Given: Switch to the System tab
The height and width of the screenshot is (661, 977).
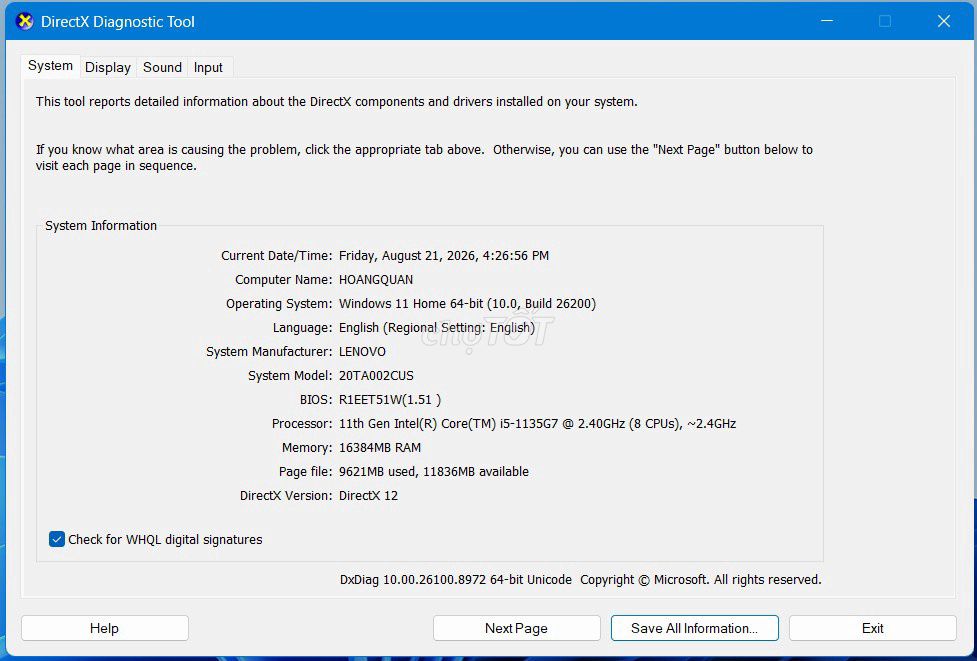Looking at the screenshot, I should [x=50, y=66].
